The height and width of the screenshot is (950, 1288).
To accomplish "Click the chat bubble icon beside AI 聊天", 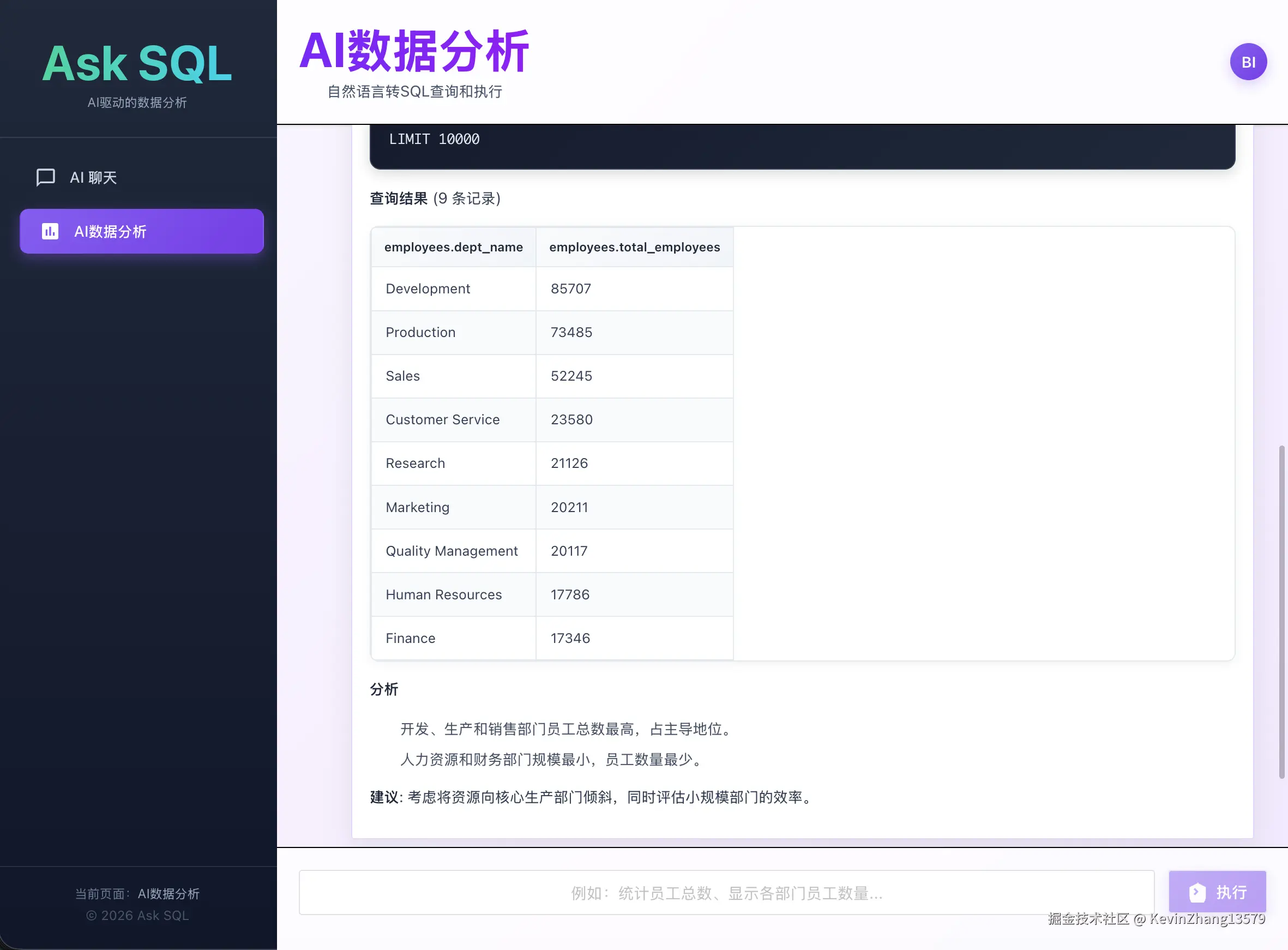I will (45, 177).
